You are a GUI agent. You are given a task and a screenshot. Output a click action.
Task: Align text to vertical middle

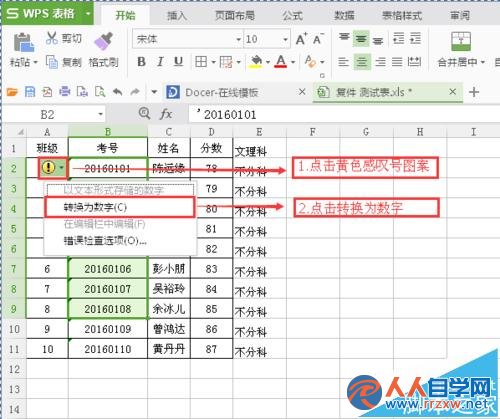361,39
